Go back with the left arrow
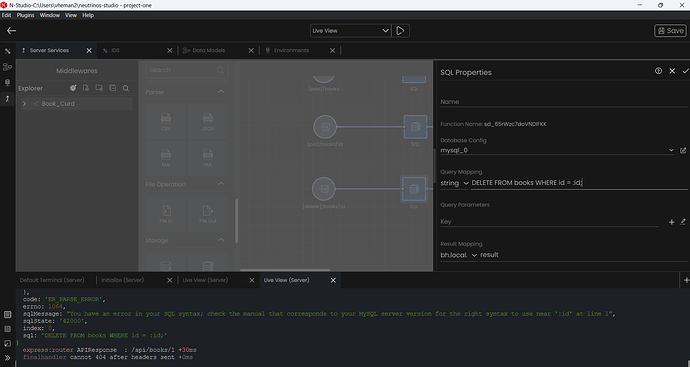 [x=11, y=30]
